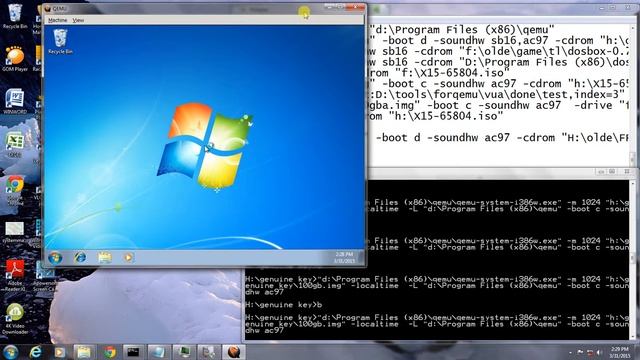Open Windows Media Player from the guest taskbar
Viewport: 640px width, 360px height.
(128, 258)
